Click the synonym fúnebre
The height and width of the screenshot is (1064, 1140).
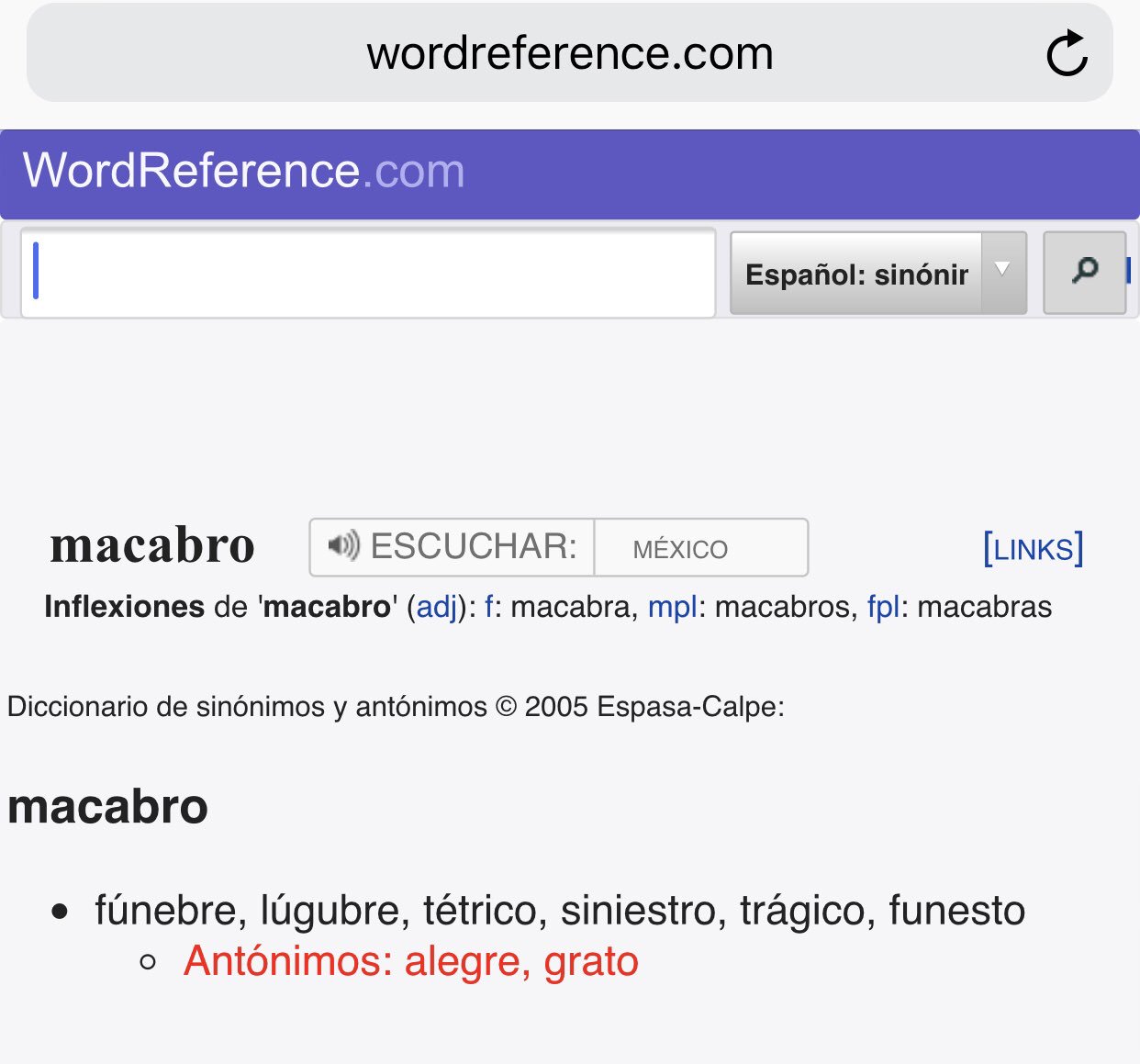pyautogui.click(x=165, y=910)
